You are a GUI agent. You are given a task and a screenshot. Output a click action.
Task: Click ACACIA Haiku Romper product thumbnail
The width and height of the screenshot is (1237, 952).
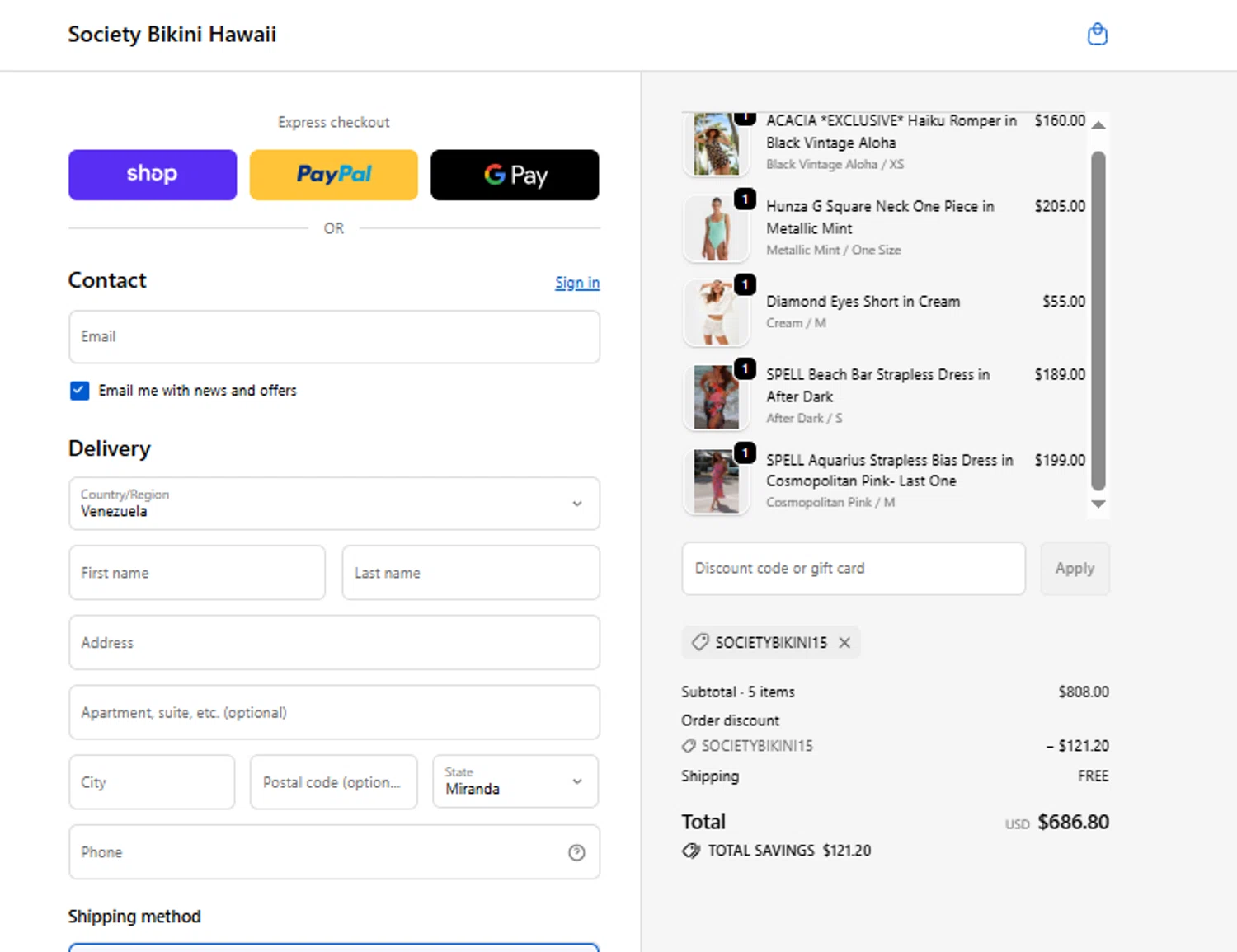pyautogui.click(x=716, y=144)
